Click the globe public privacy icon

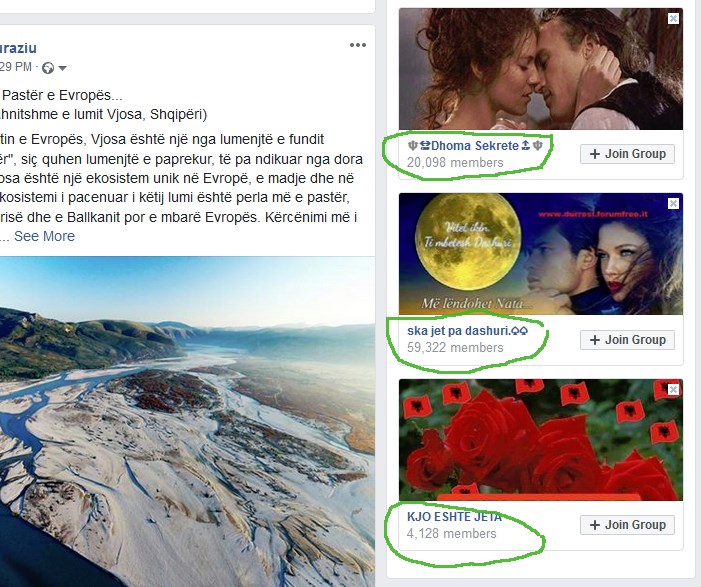coord(48,68)
